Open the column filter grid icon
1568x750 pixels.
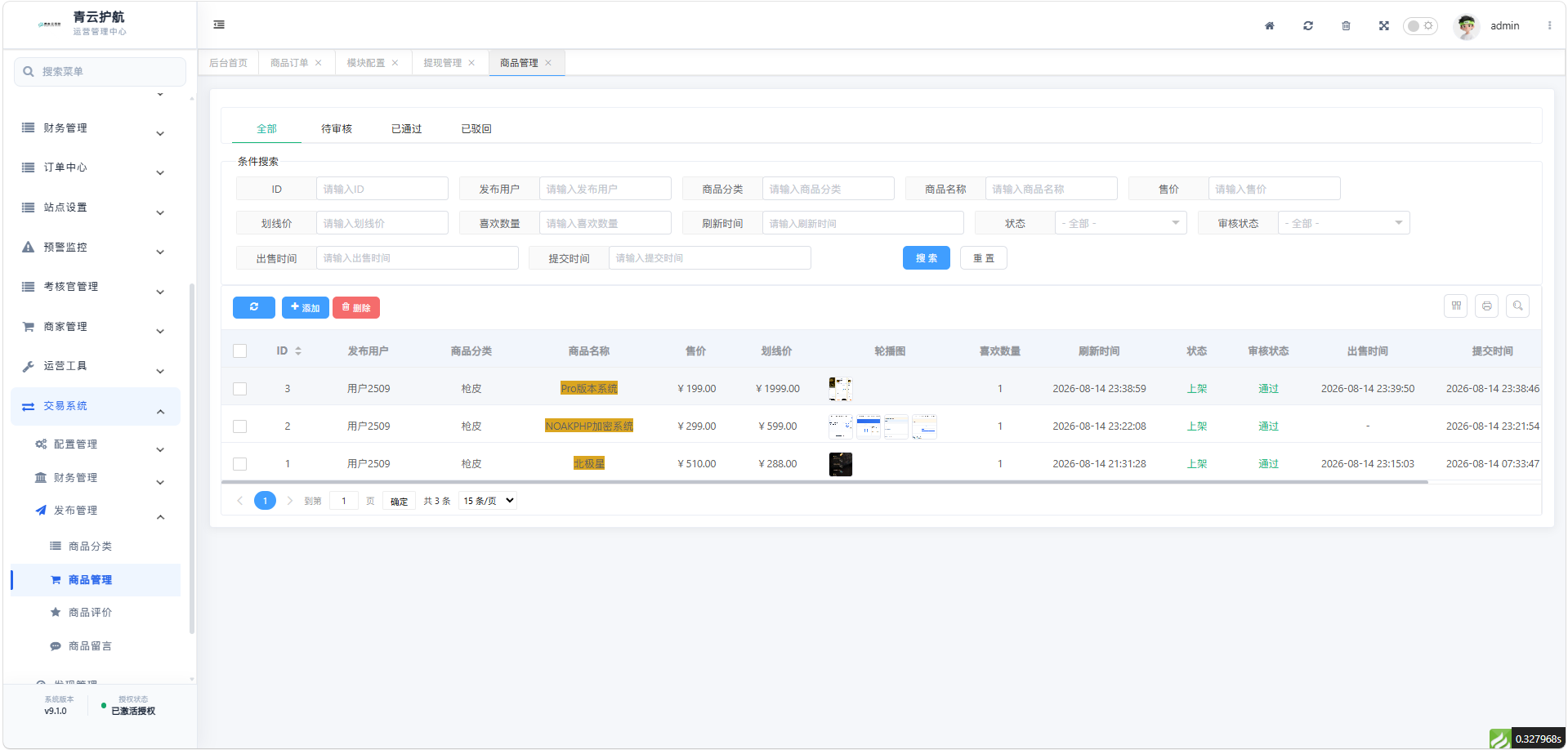(1456, 306)
